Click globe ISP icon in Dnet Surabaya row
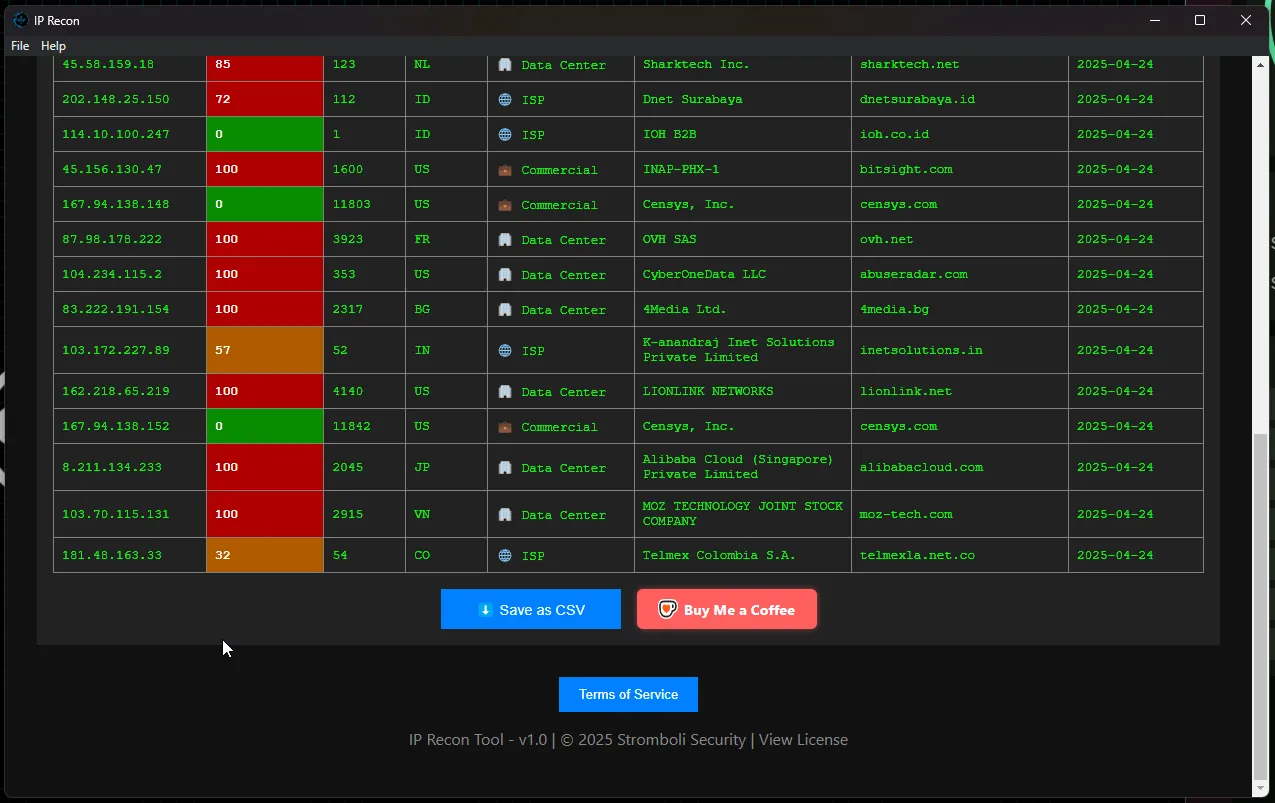The image size is (1275, 803). click(x=505, y=100)
